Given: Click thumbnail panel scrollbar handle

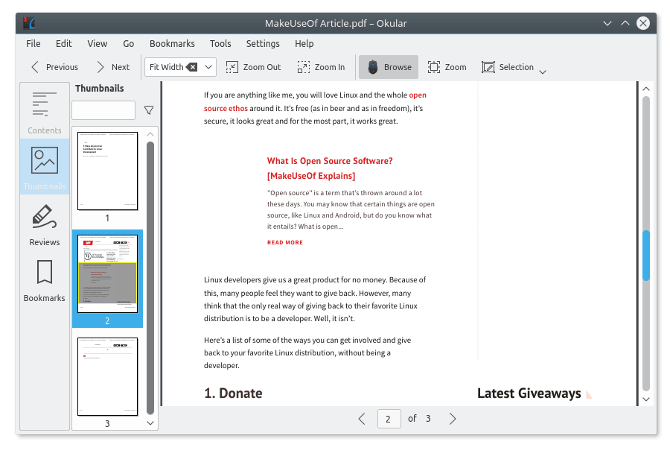Looking at the screenshot, I should 150,278.
